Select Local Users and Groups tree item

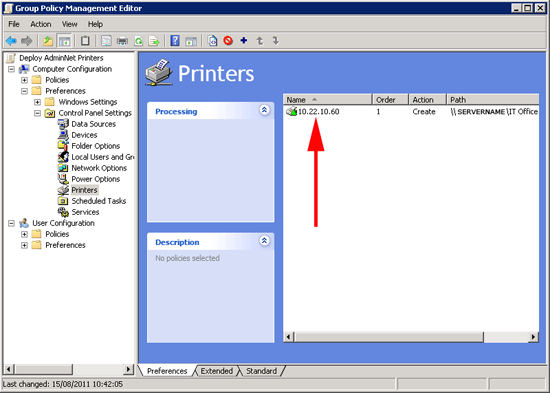point(102,157)
